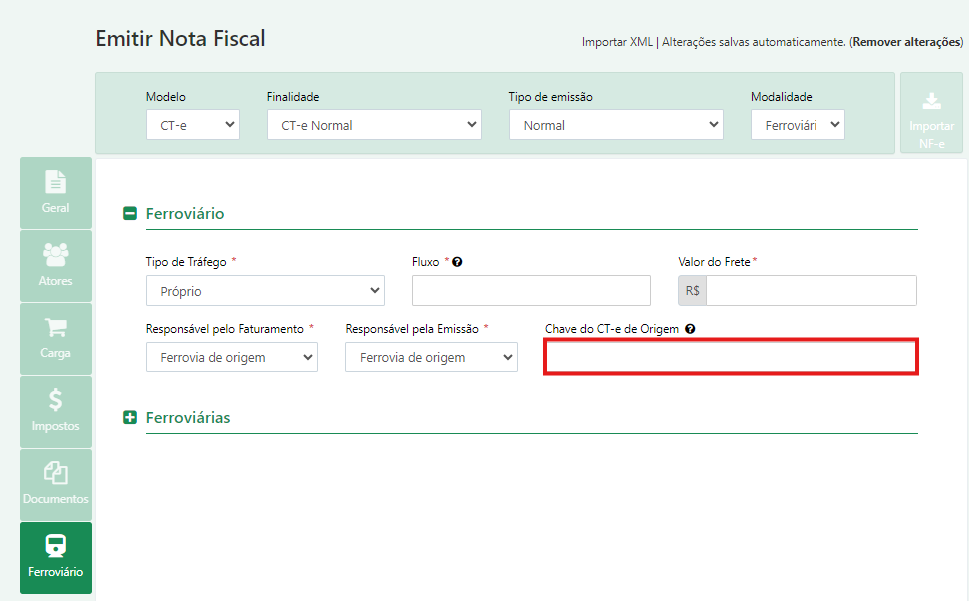969x601 pixels.
Task: Open Responsável pelo Faturamento dropdown
Action: tap(232, 357)
